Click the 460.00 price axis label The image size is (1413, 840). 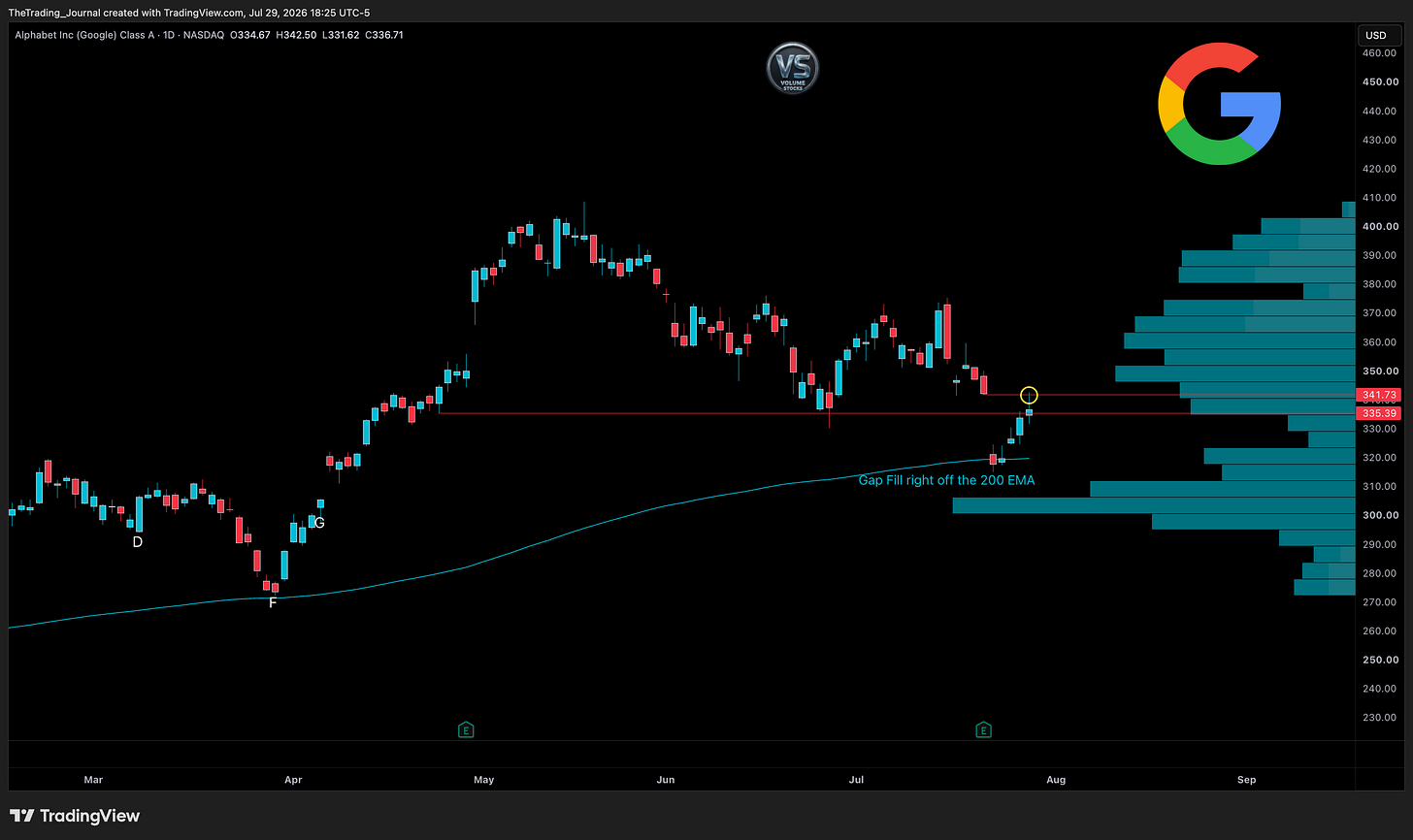(x=1378, y=53)
